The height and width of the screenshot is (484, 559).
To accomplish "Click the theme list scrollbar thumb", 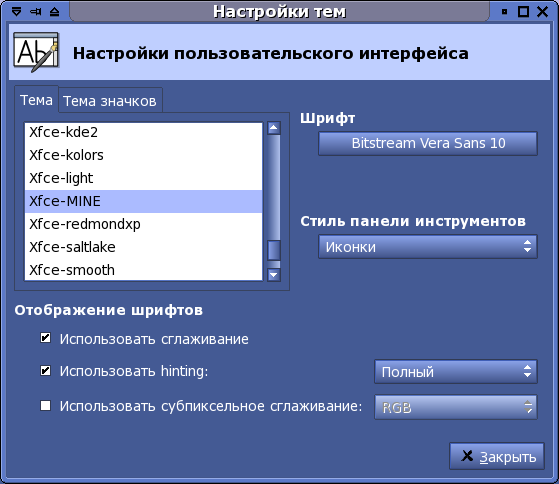I will tap(274, 251).
